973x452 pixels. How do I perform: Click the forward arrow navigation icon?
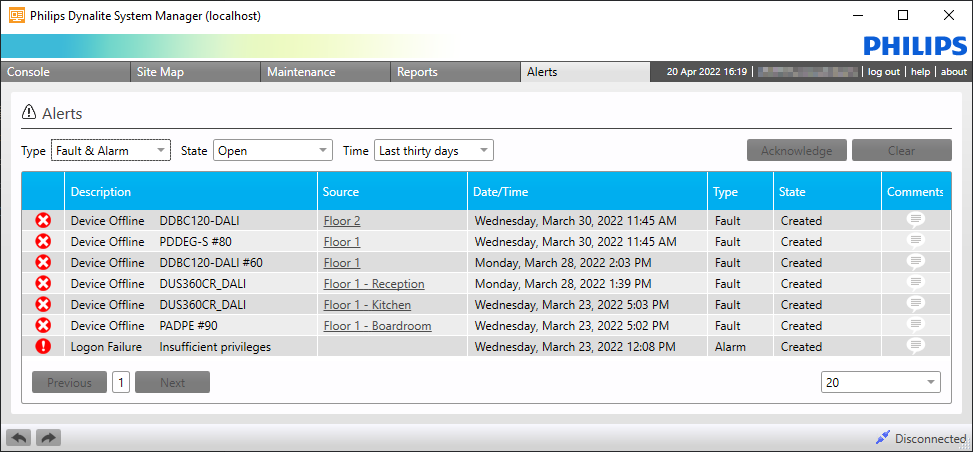[x=48, y=437]
